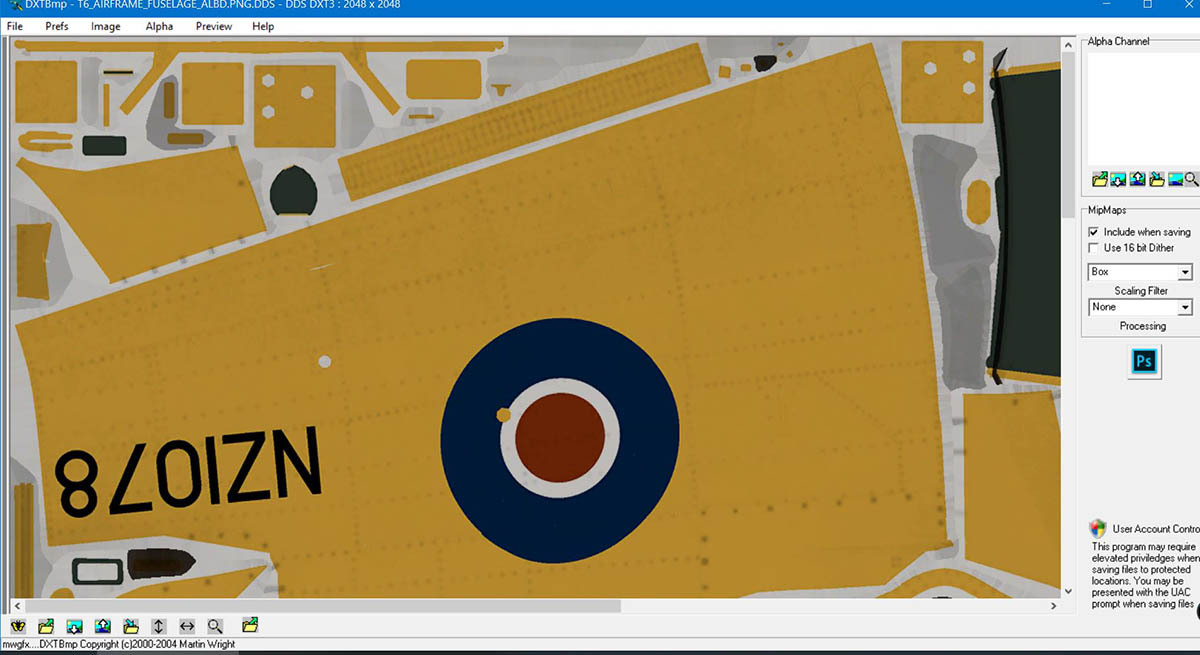Viewport: 1200px width, 655px height.
Task: Click the picture with down arrow in bottom toolbar
Action: tap(74, 626)
